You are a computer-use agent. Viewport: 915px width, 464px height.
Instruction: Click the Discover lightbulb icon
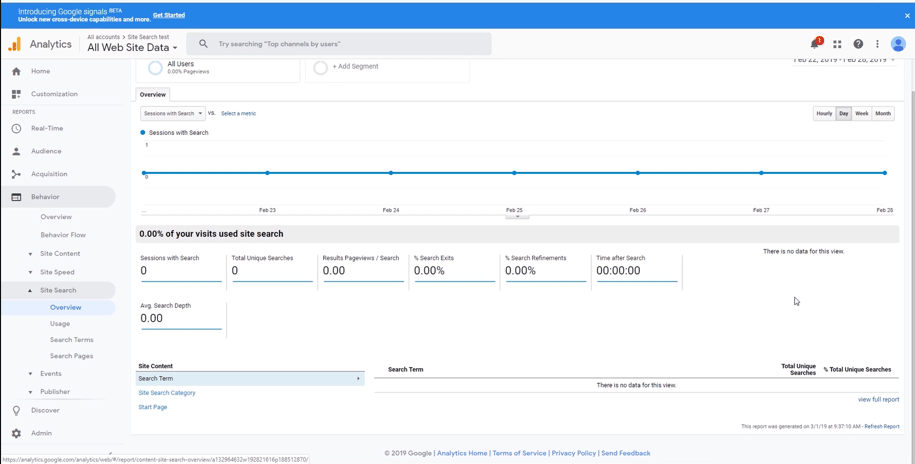16,410
